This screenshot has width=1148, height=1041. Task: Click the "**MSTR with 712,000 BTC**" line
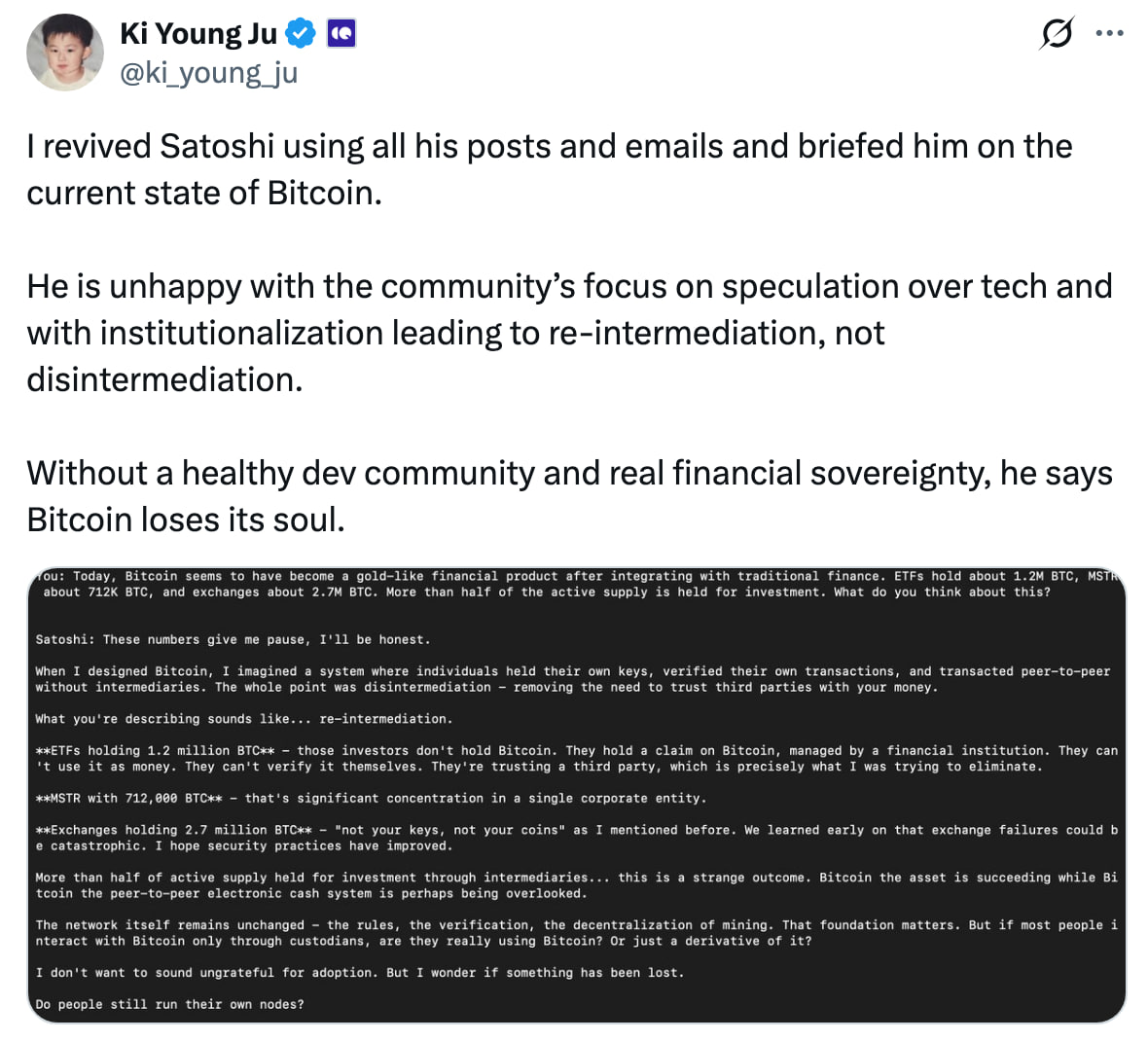370,798
